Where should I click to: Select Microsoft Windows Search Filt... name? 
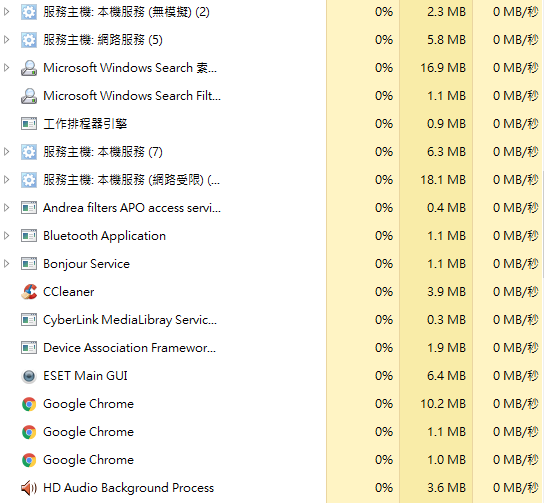[132, 96]
